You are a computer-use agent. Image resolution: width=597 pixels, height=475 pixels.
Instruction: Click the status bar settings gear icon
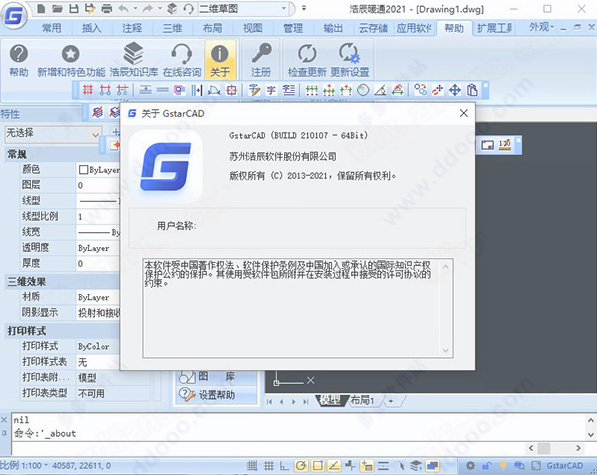click(470, 465)
